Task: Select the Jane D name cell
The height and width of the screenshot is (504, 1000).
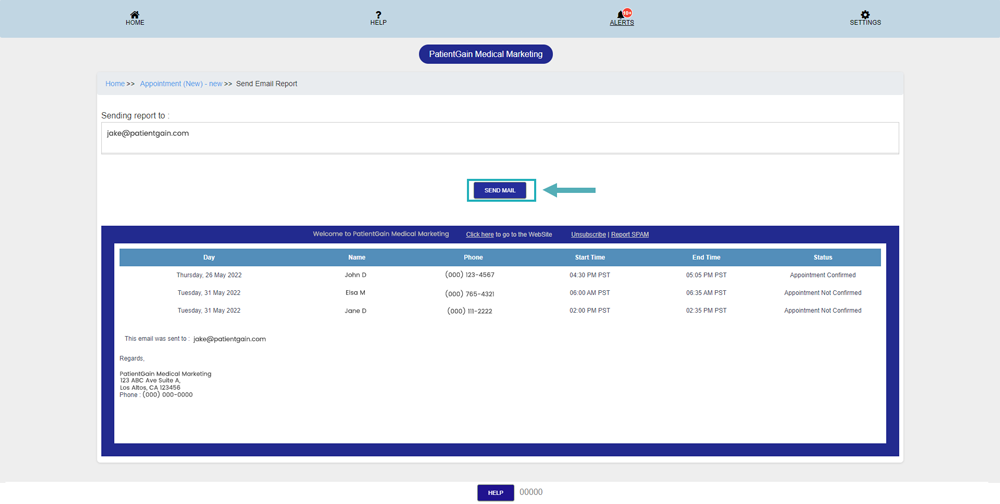Action: tap(355, 311)
